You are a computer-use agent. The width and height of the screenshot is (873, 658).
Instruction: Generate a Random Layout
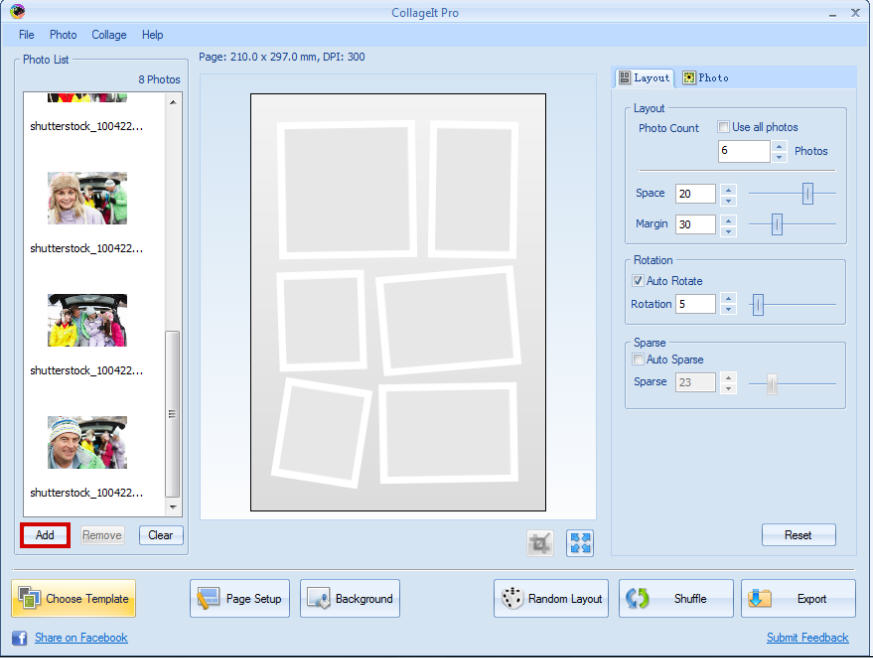(551, 599)
